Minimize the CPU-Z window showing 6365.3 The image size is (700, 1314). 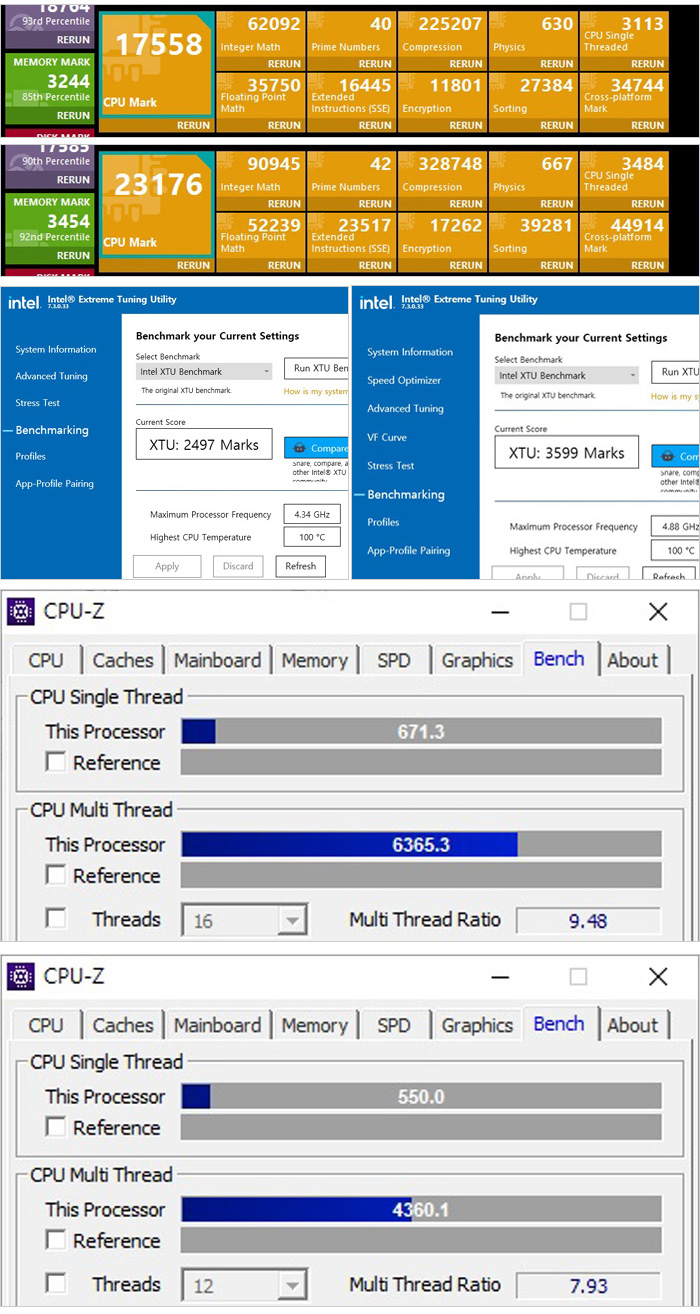tap(500, 612)
